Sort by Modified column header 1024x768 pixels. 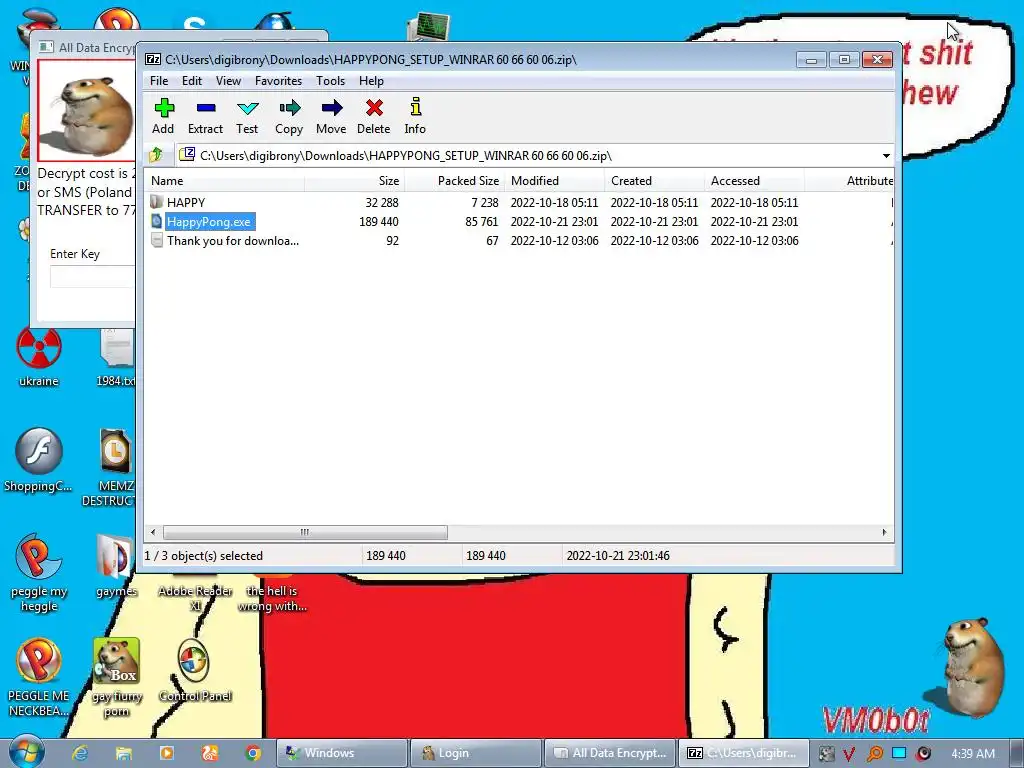pos(554,181)
